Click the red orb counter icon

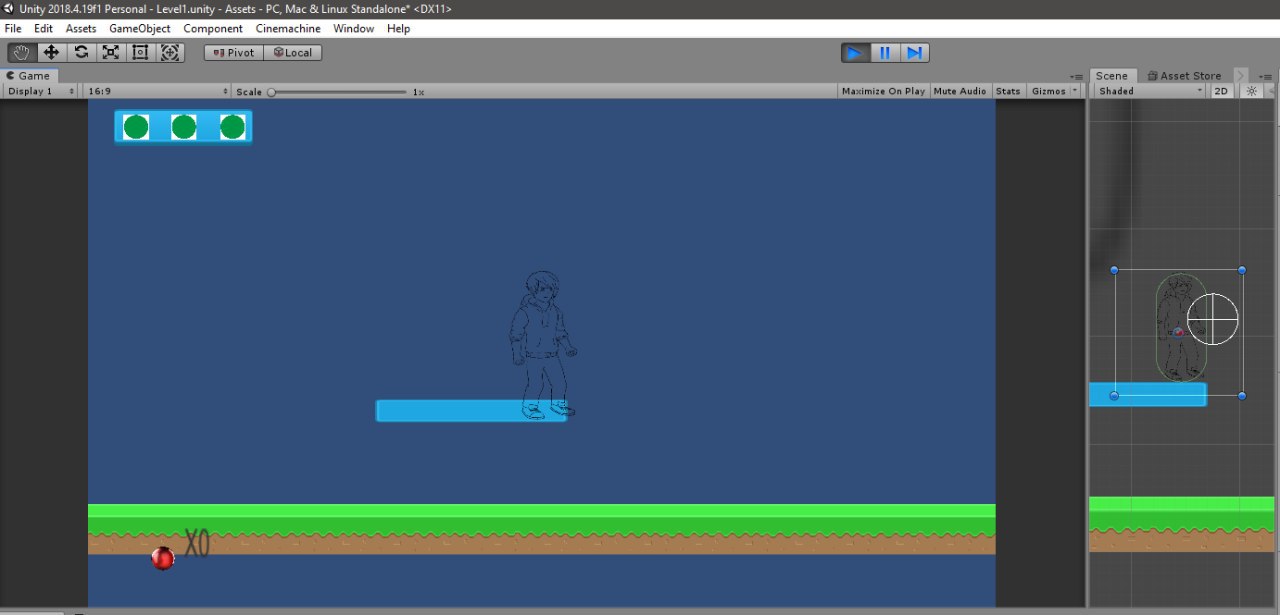pyautogui.click(x=163, y=558)
